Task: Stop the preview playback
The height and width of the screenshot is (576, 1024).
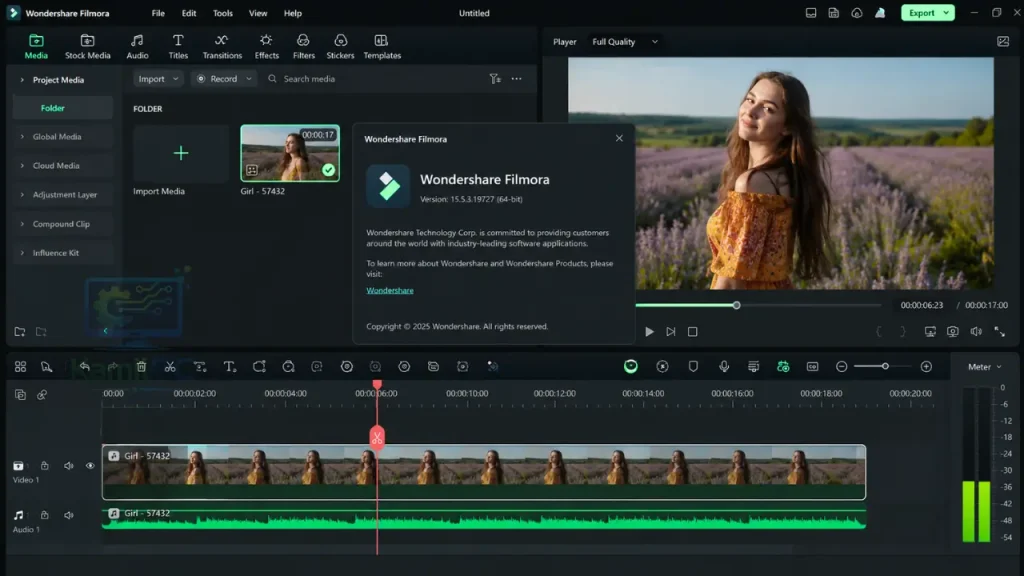Action: [x=692, y=332]
